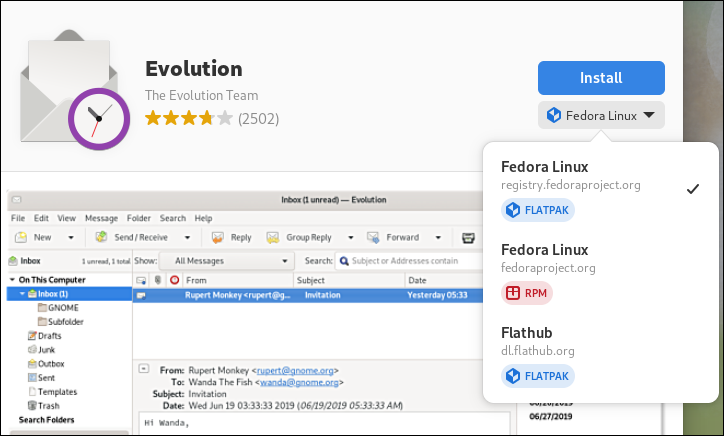Open the Fedora Linux source dropdown under Install
The width and height of the screenshot is (724, 436).
(x=601, y=115)
